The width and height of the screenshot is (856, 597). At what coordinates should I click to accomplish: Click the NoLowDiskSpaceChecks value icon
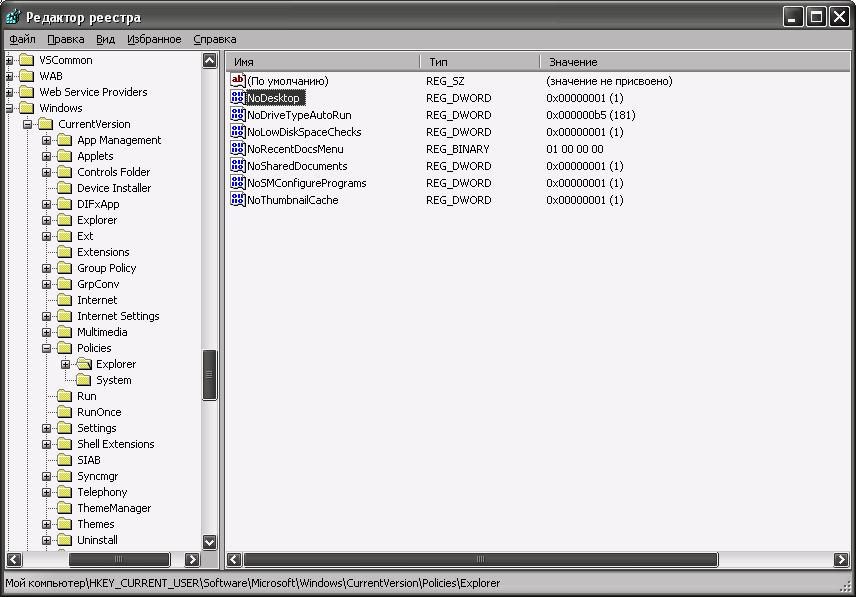[237, 132]
